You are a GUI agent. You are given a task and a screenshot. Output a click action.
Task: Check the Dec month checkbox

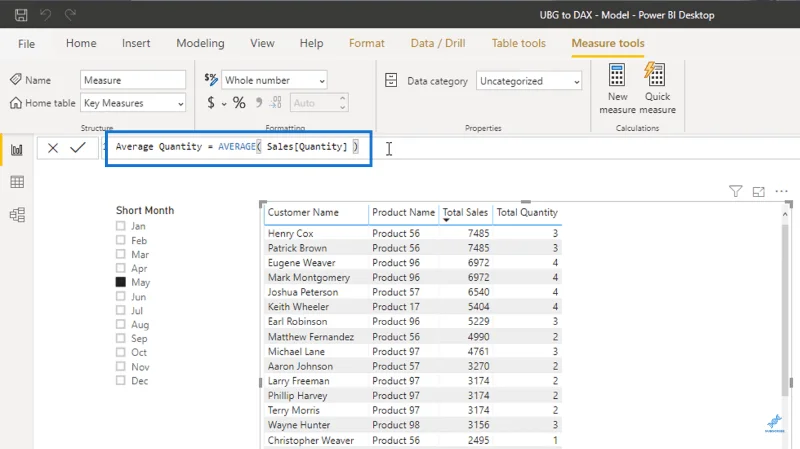click(120, 380)
